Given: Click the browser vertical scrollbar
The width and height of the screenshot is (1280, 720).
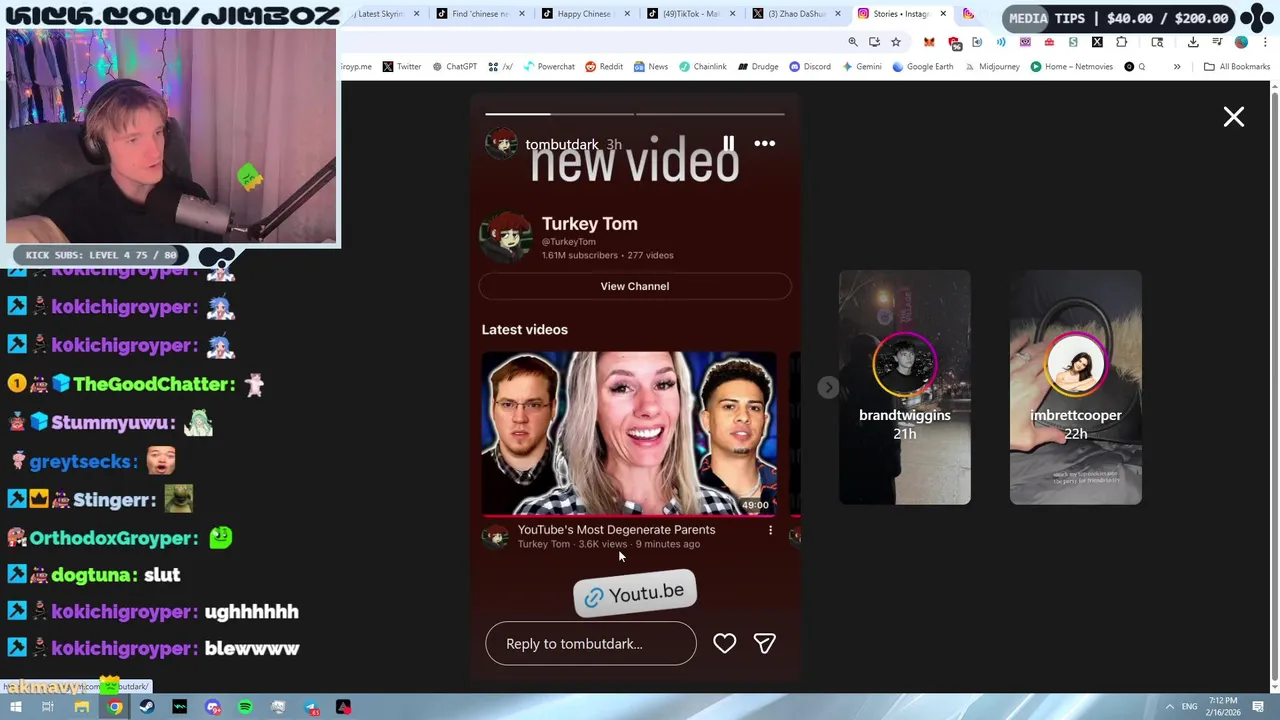Looking at the screenshot, I should (x=1274, y=387).
